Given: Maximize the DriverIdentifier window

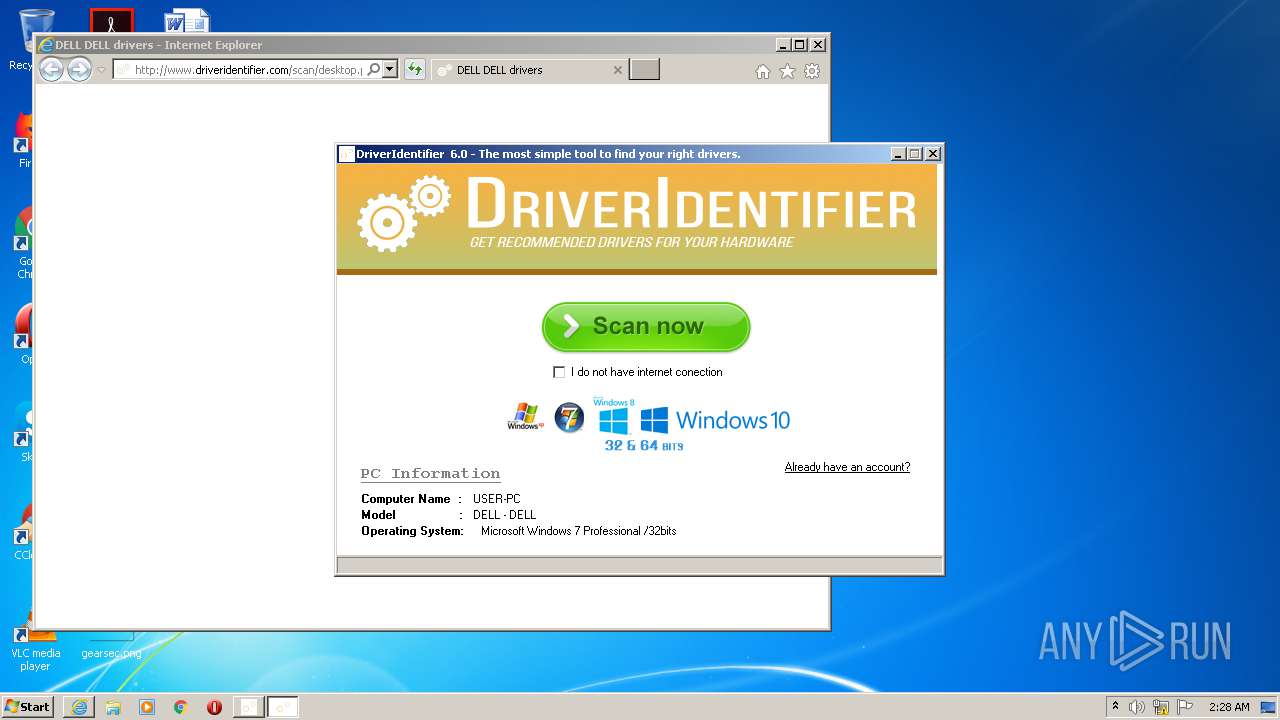Looking at the screenshot, I should coord(915,154).
